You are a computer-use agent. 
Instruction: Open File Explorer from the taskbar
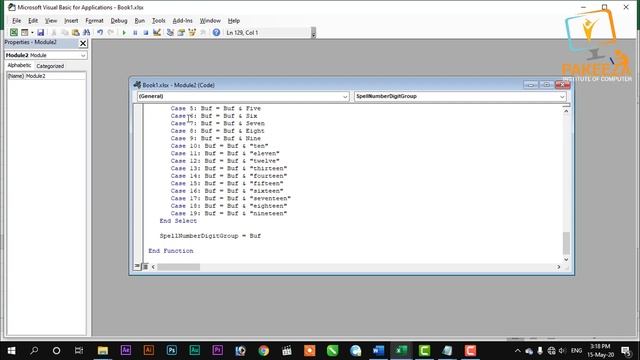point(103,351)
